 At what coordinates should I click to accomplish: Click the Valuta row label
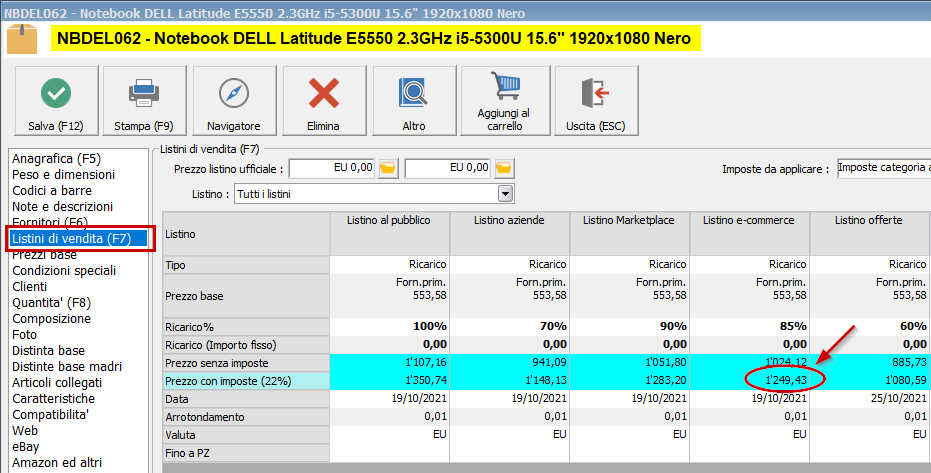pos(246,435)
